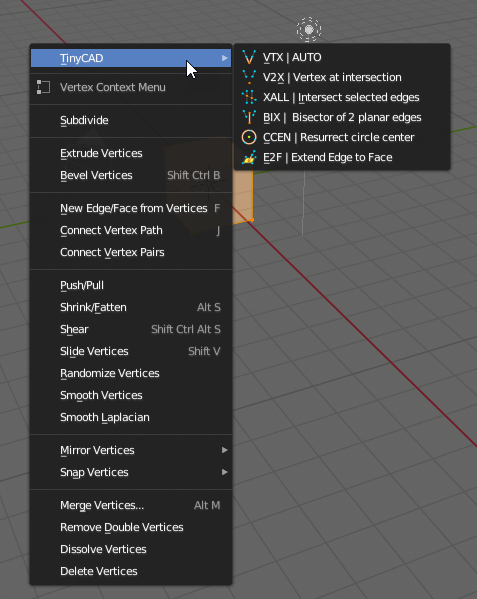
Task: Click the E2F extend edge icon
Action: coord(249,157)
